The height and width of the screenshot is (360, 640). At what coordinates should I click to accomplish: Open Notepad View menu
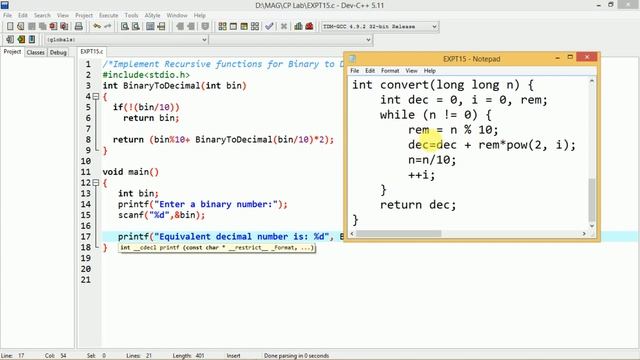(x=411, y=71)
